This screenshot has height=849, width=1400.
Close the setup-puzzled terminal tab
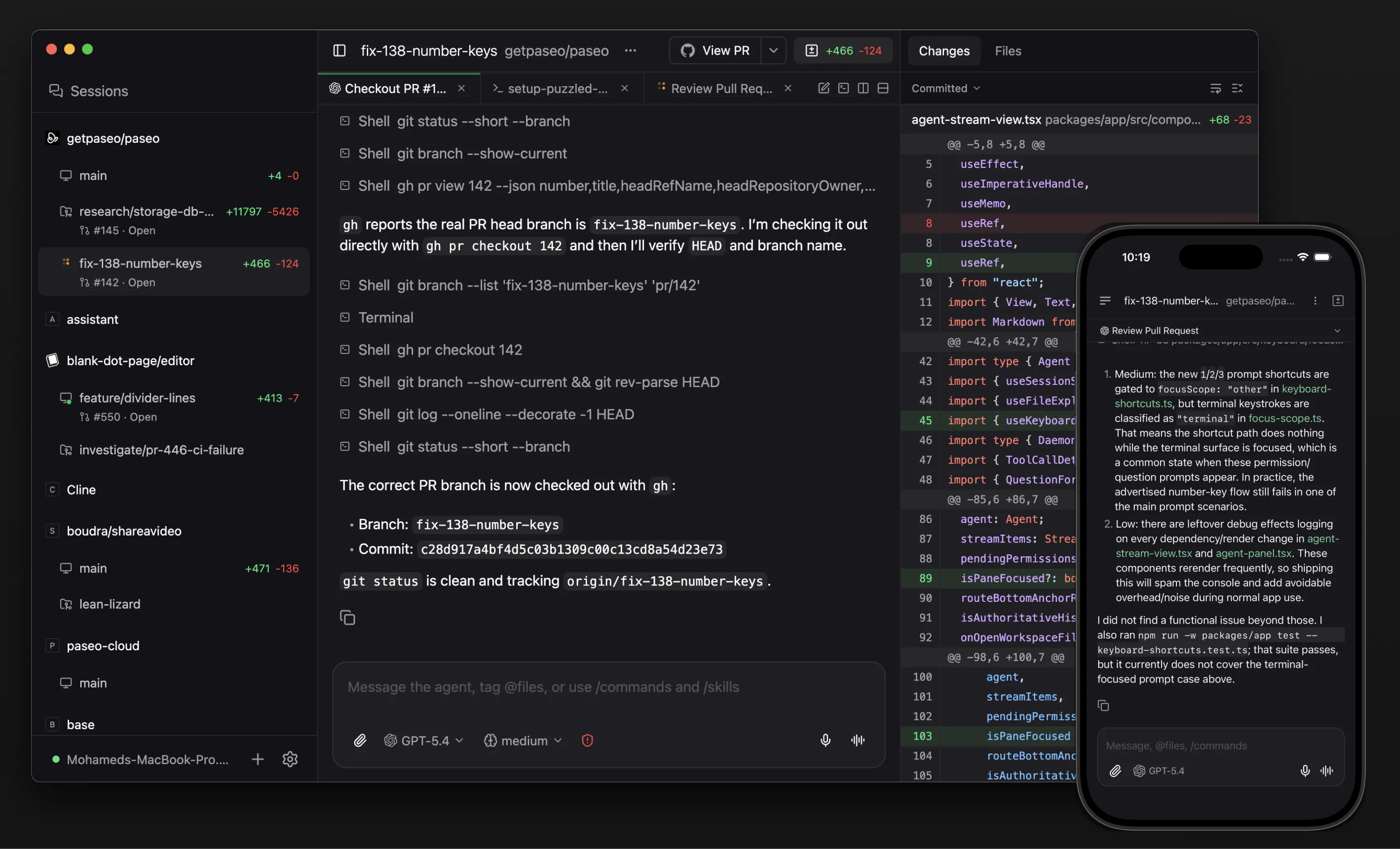624,88
